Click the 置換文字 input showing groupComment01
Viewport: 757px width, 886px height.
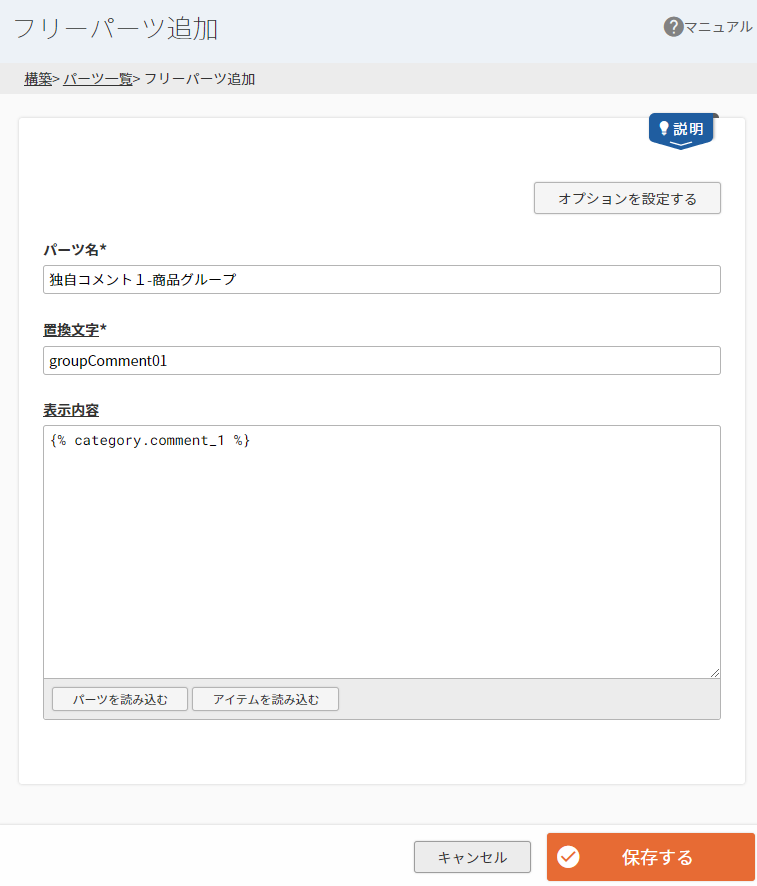click(x=380, y=360)
